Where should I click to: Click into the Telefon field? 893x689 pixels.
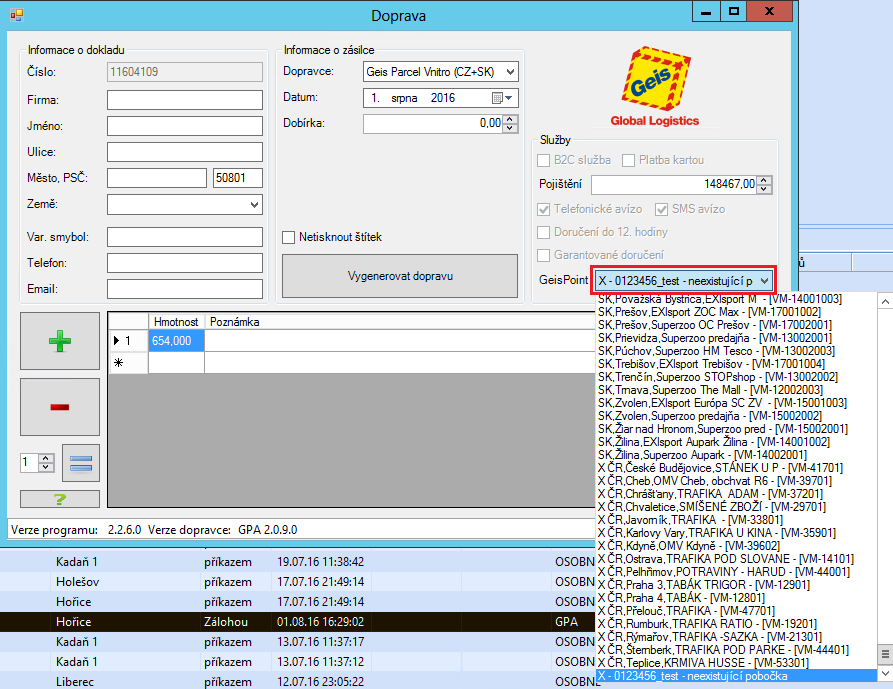[185, 263]
